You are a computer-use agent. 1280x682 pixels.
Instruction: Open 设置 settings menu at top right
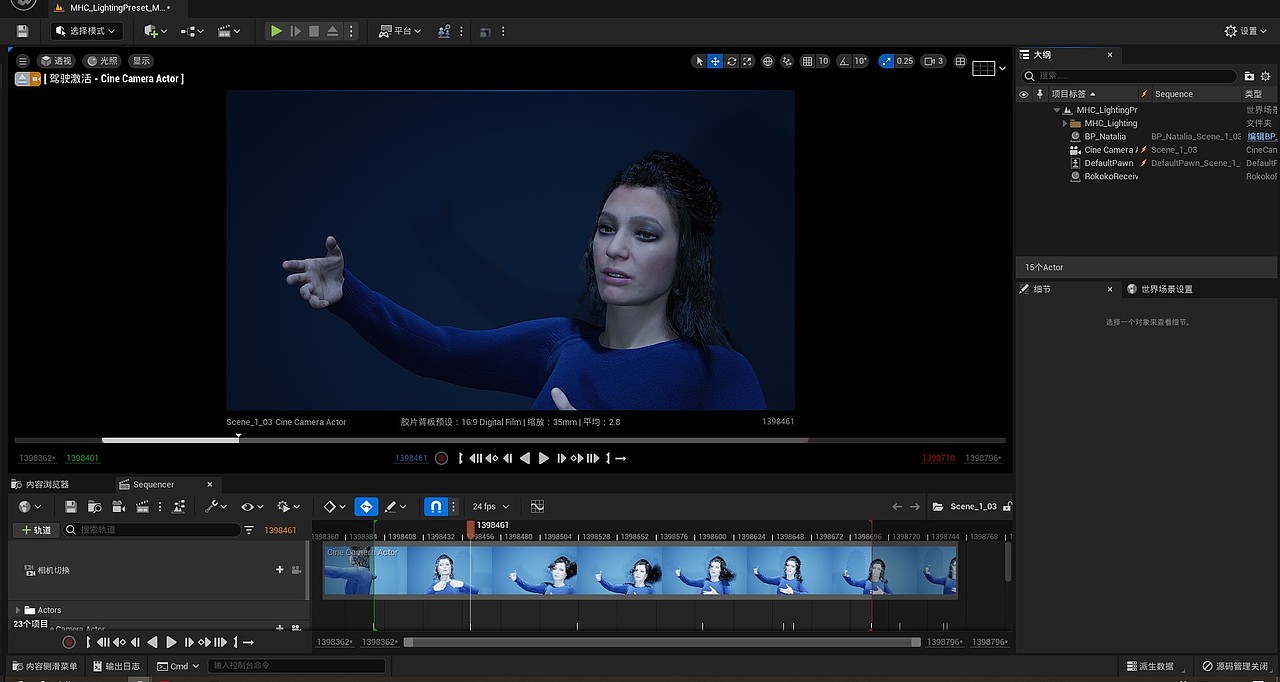[1246, 31]
